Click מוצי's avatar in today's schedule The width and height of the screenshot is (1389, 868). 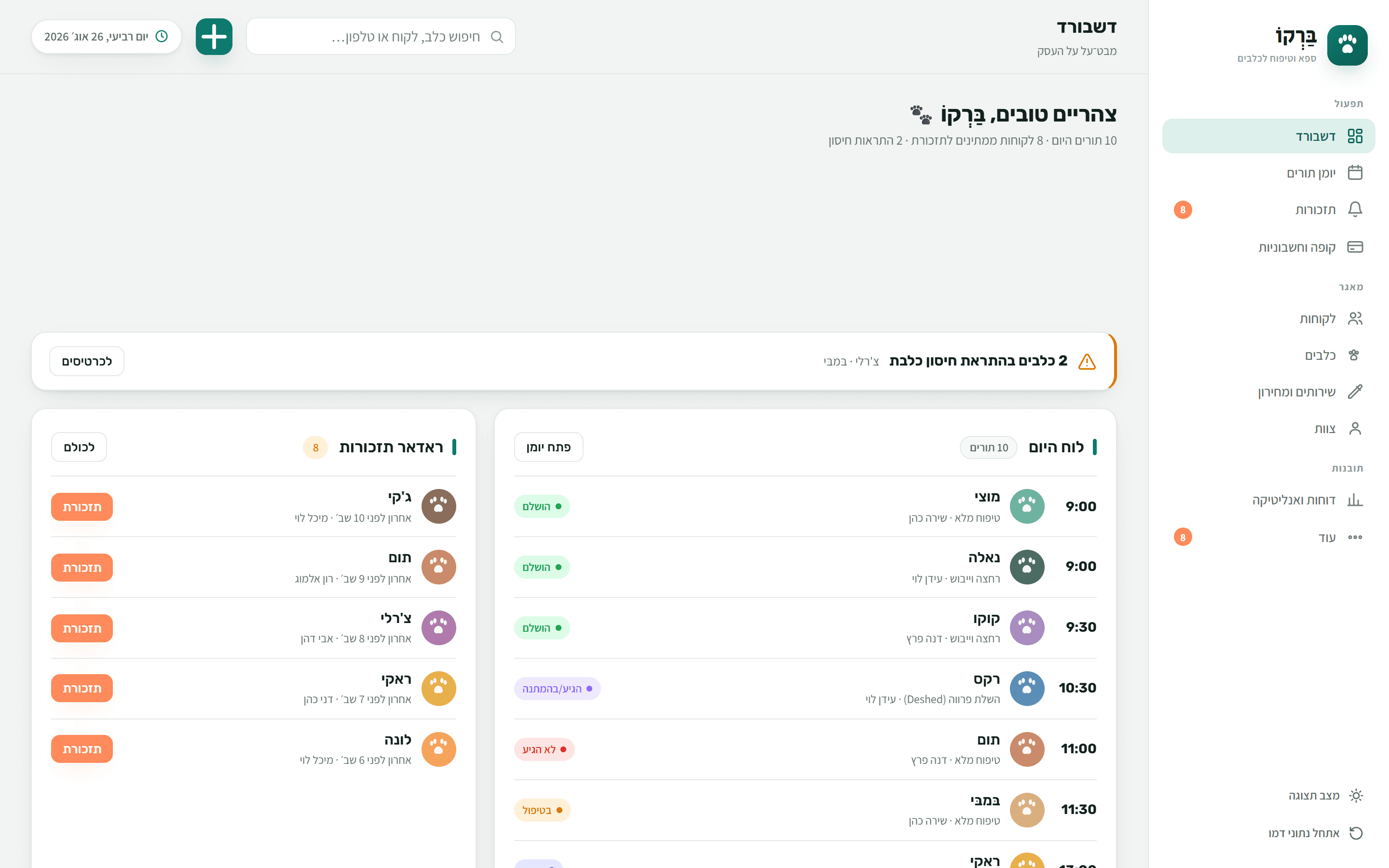click(1026, 506)
